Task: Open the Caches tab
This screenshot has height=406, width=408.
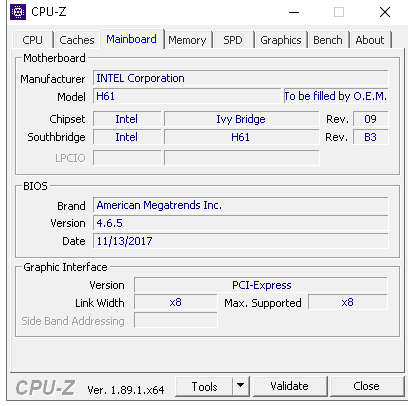Action: click(77, 40)
